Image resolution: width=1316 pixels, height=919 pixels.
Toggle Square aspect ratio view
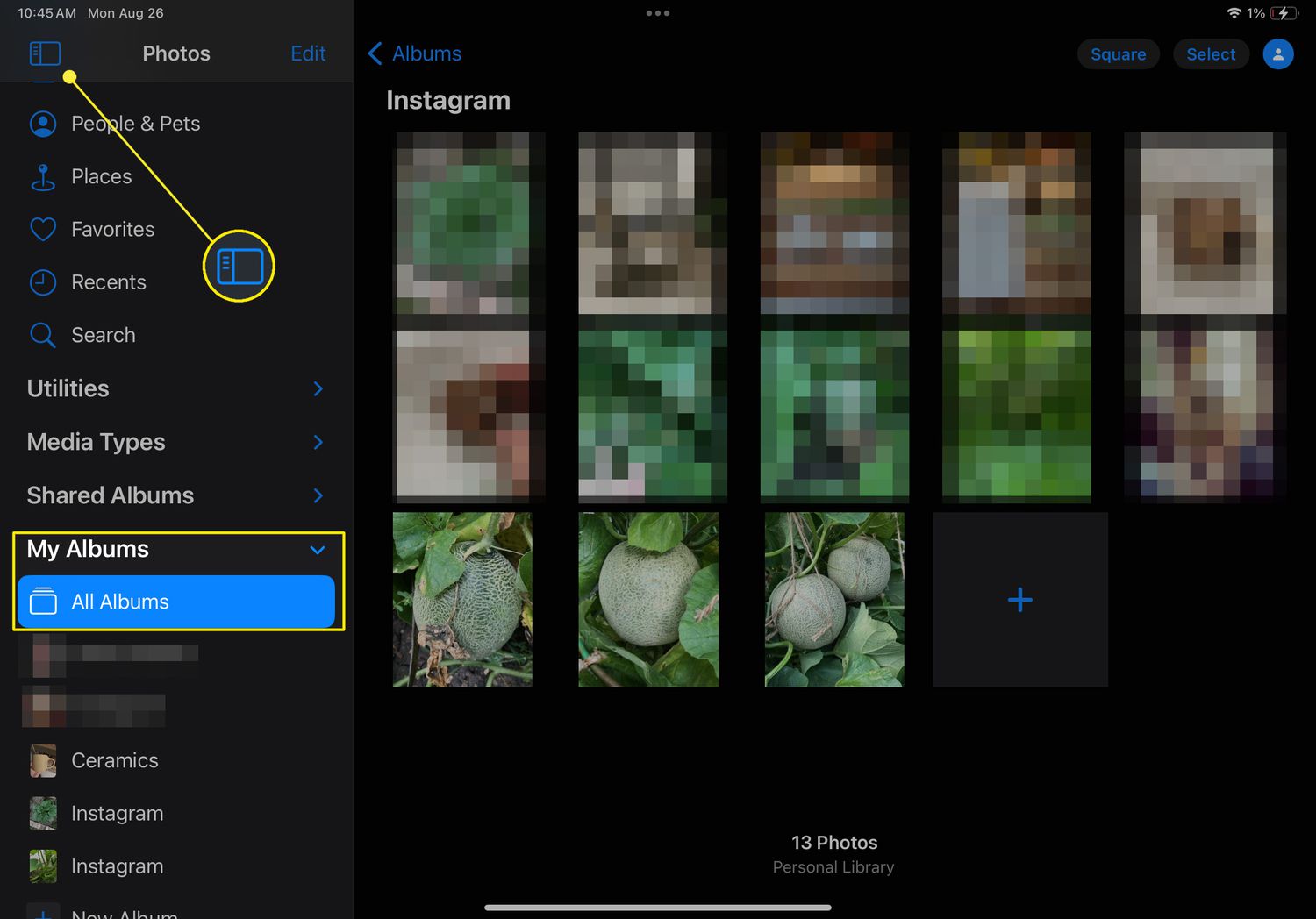point(1117,54)
